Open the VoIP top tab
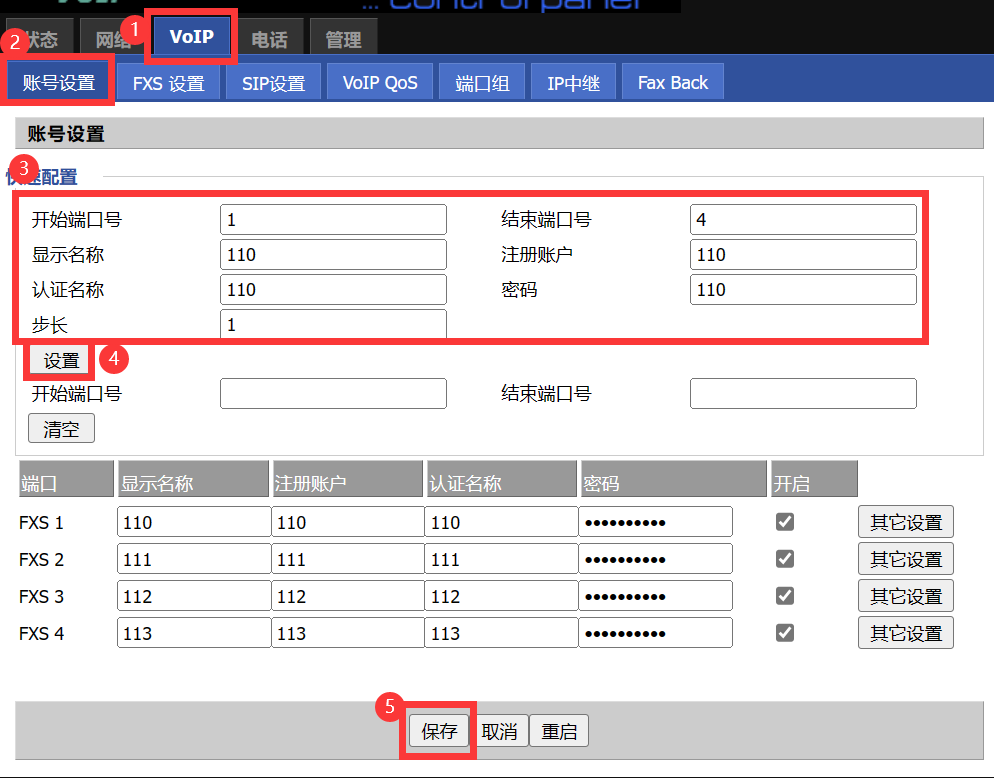The image size is (994, 778). (191, 37)
